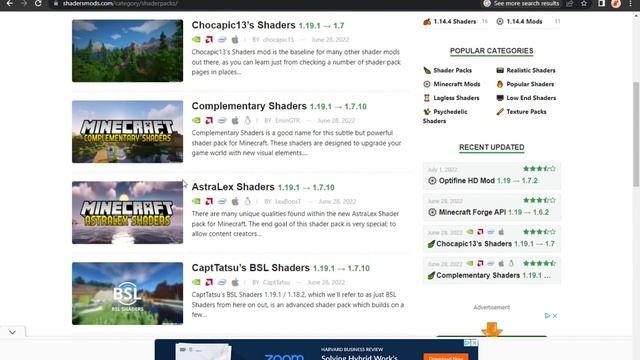Open the browser side panel icon
The width and height of the screenshot is (640, 360).
tap(601, 3)
